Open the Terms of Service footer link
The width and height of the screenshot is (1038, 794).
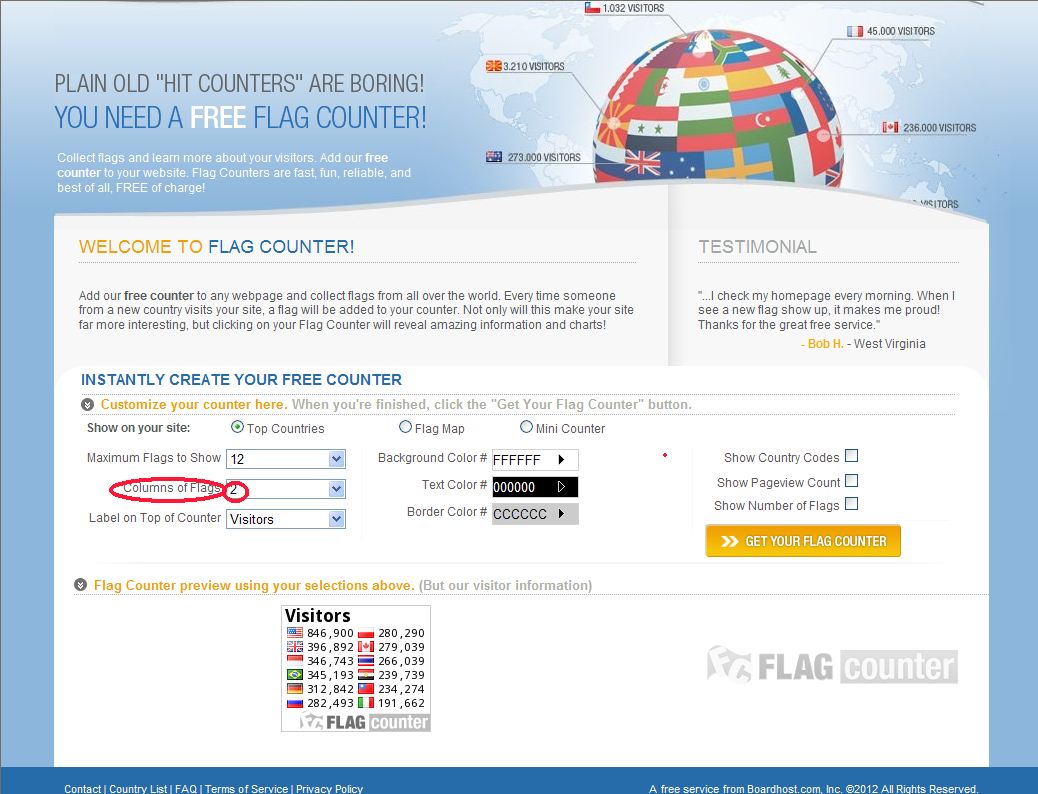246,789
